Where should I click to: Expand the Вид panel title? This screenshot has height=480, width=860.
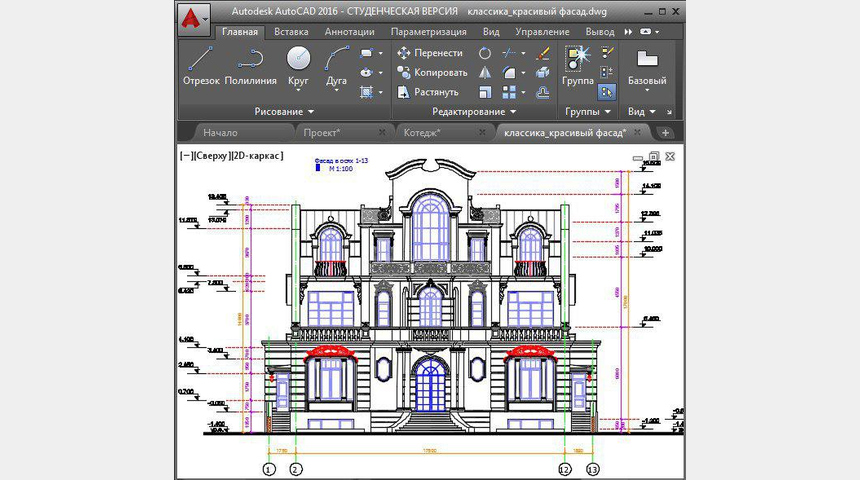click(x=642, y=111)
